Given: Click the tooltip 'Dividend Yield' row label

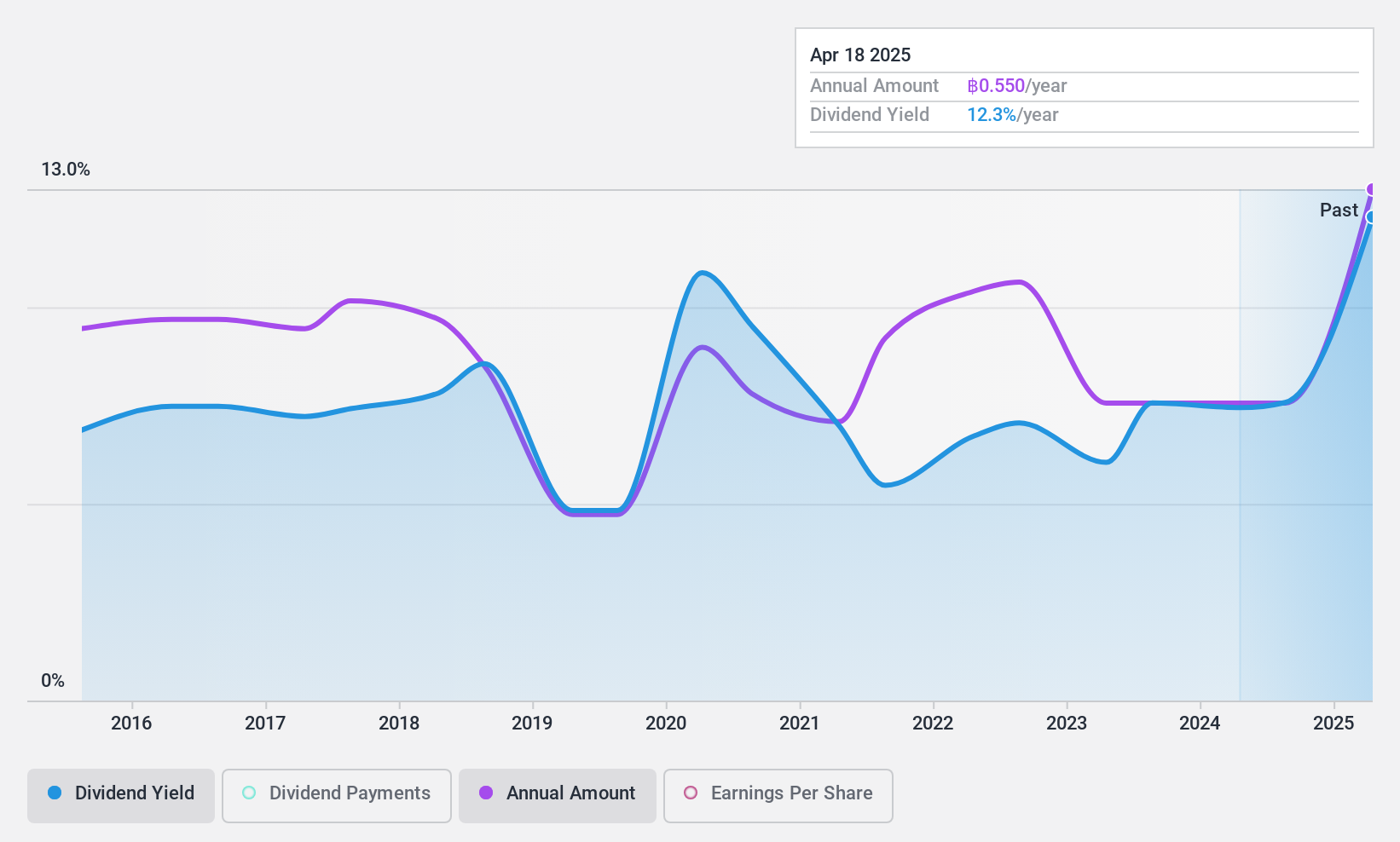Looking at the screenshot, I should point(870,115).
